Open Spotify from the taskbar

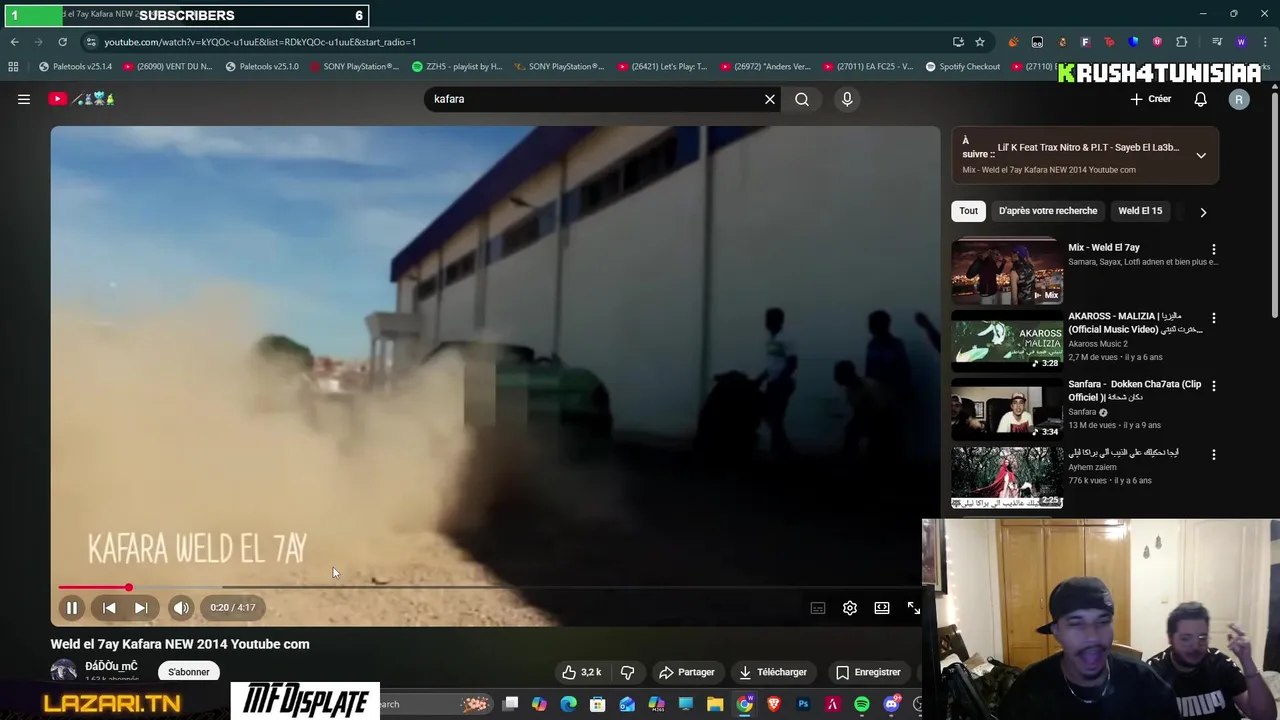[862, 704]
